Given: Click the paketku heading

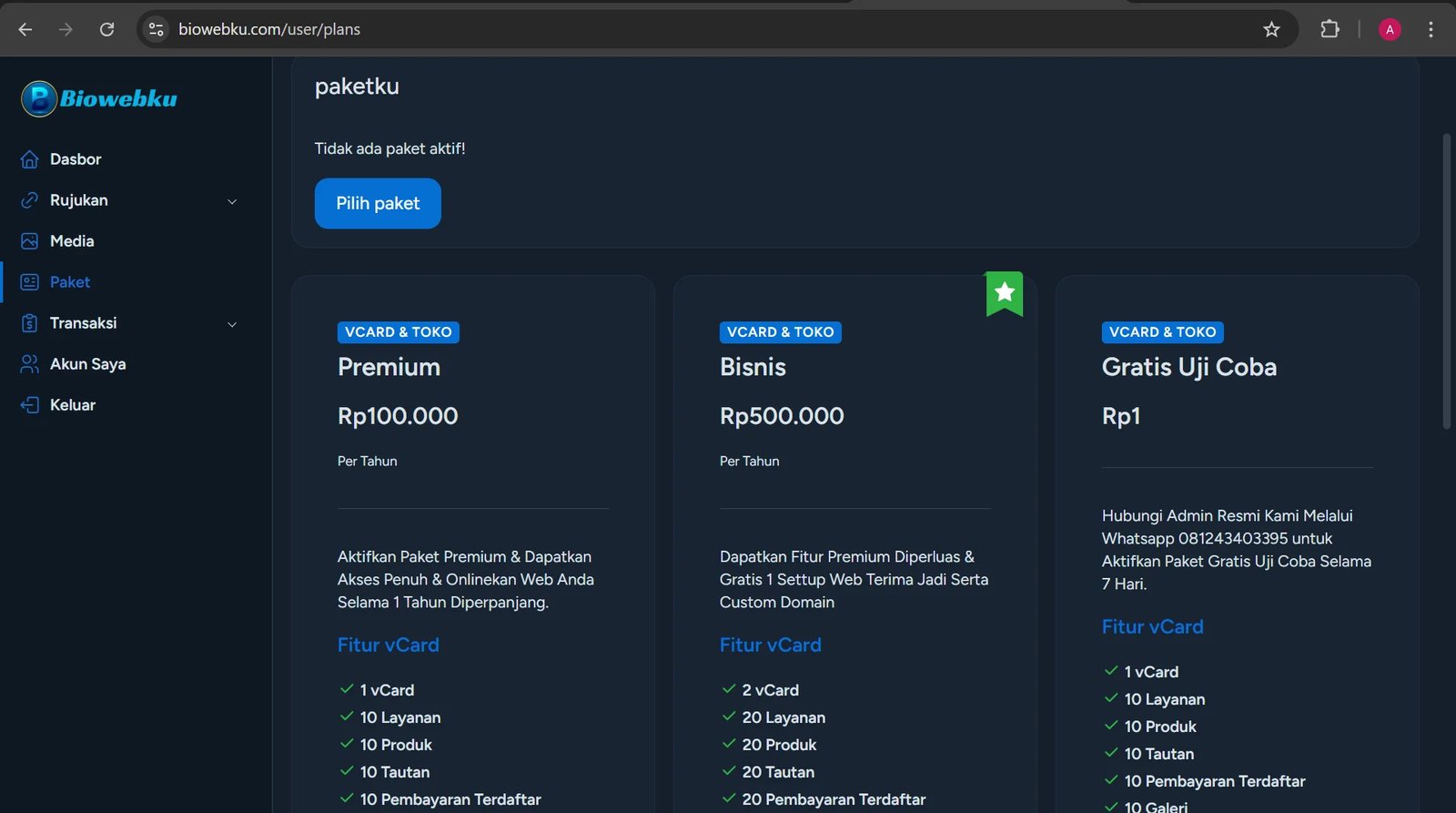Looking at the screenshot, I should point(357,86).
